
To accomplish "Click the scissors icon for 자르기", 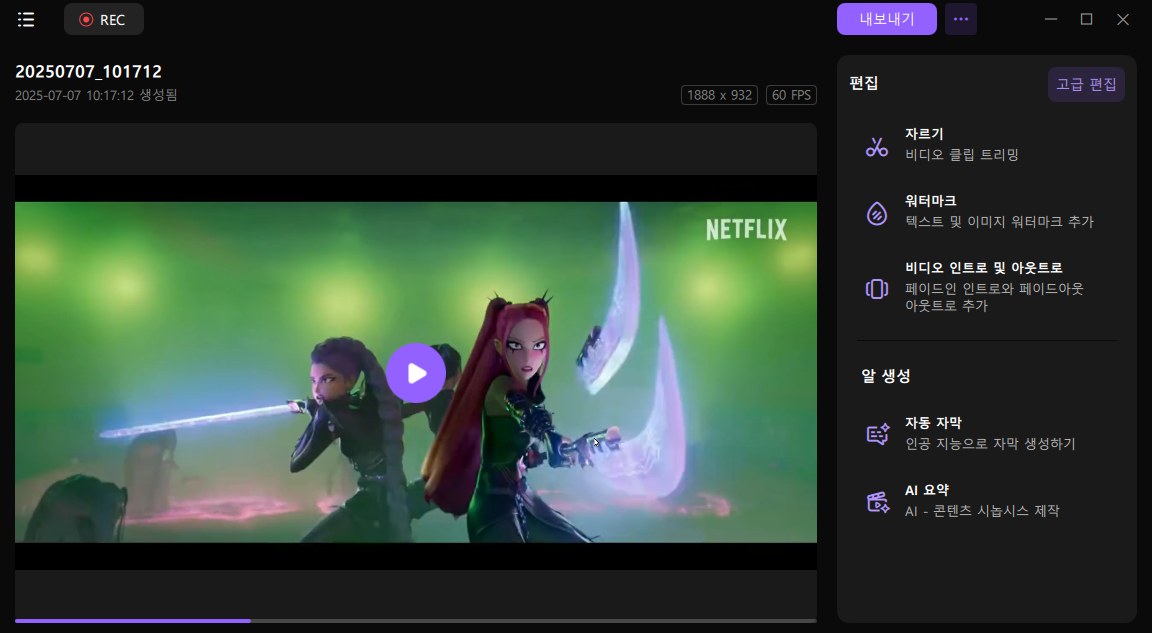I will (x=876, y=147).
